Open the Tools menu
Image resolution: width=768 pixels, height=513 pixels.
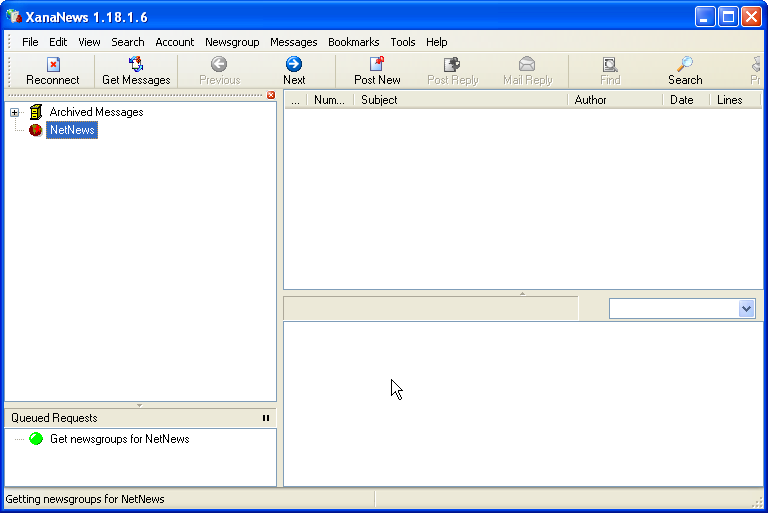tap(403, 42)
